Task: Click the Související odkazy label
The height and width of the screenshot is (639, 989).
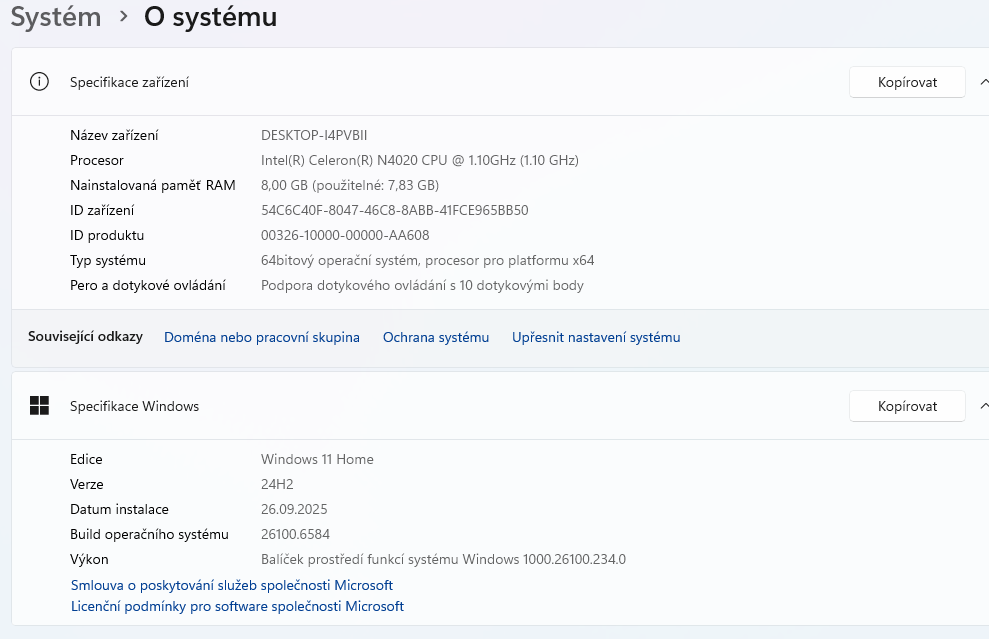Action: pyautogui.click(x=85, y=337)
